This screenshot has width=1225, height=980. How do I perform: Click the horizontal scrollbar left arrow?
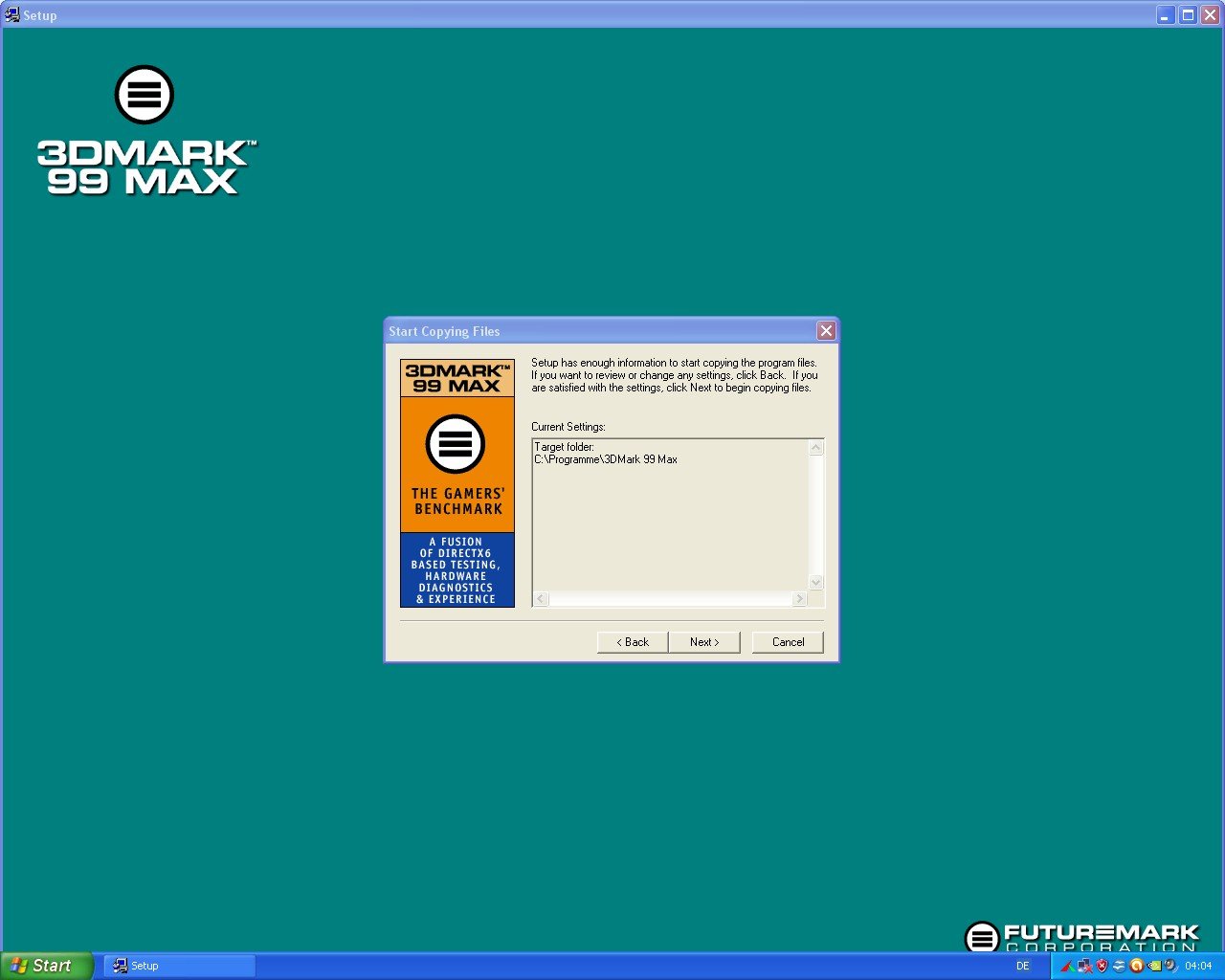(541, 599)
